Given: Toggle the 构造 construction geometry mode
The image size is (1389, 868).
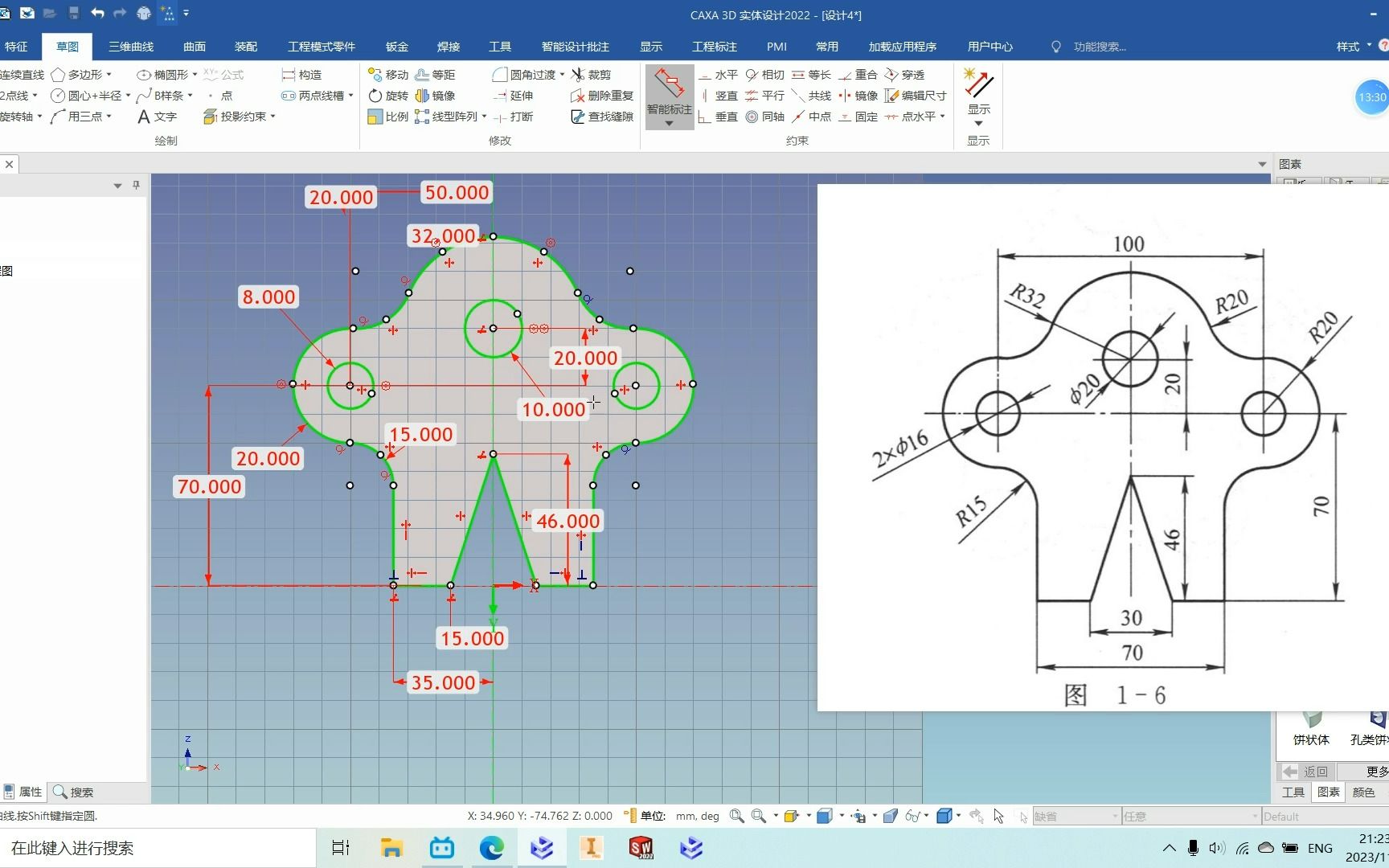Looking at the screenshot, I should click(302, 75).
